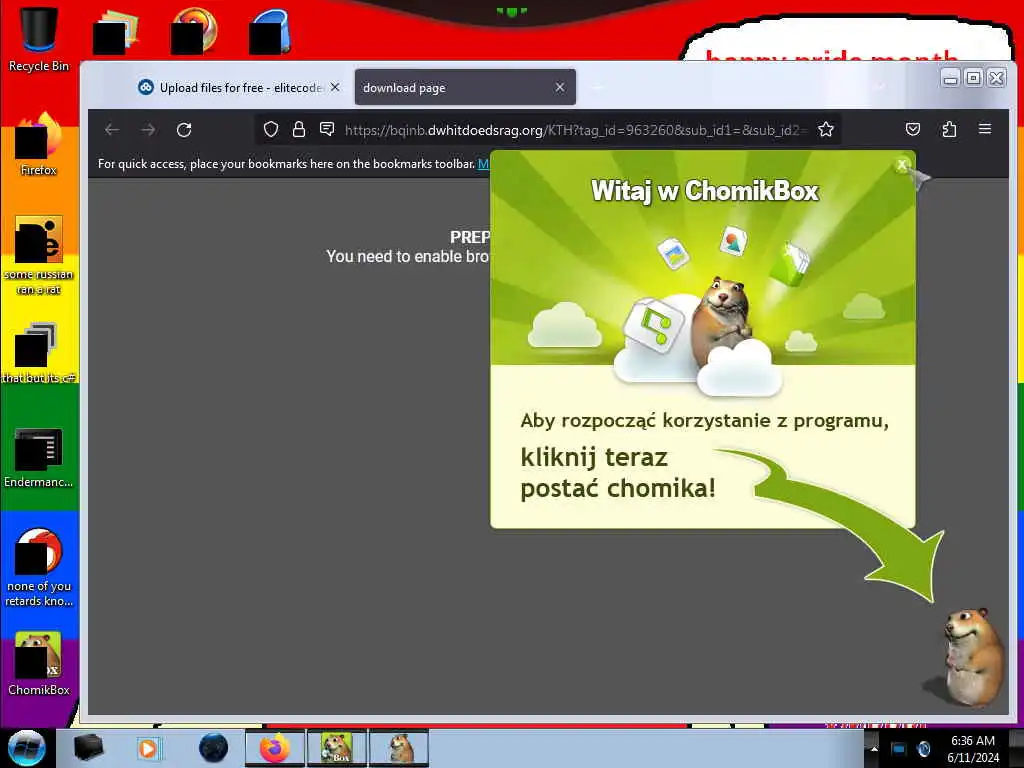Open the Firefox hamburger menu
The image size is (1024, 768).
pyautogui.click(x=985, y=129)
